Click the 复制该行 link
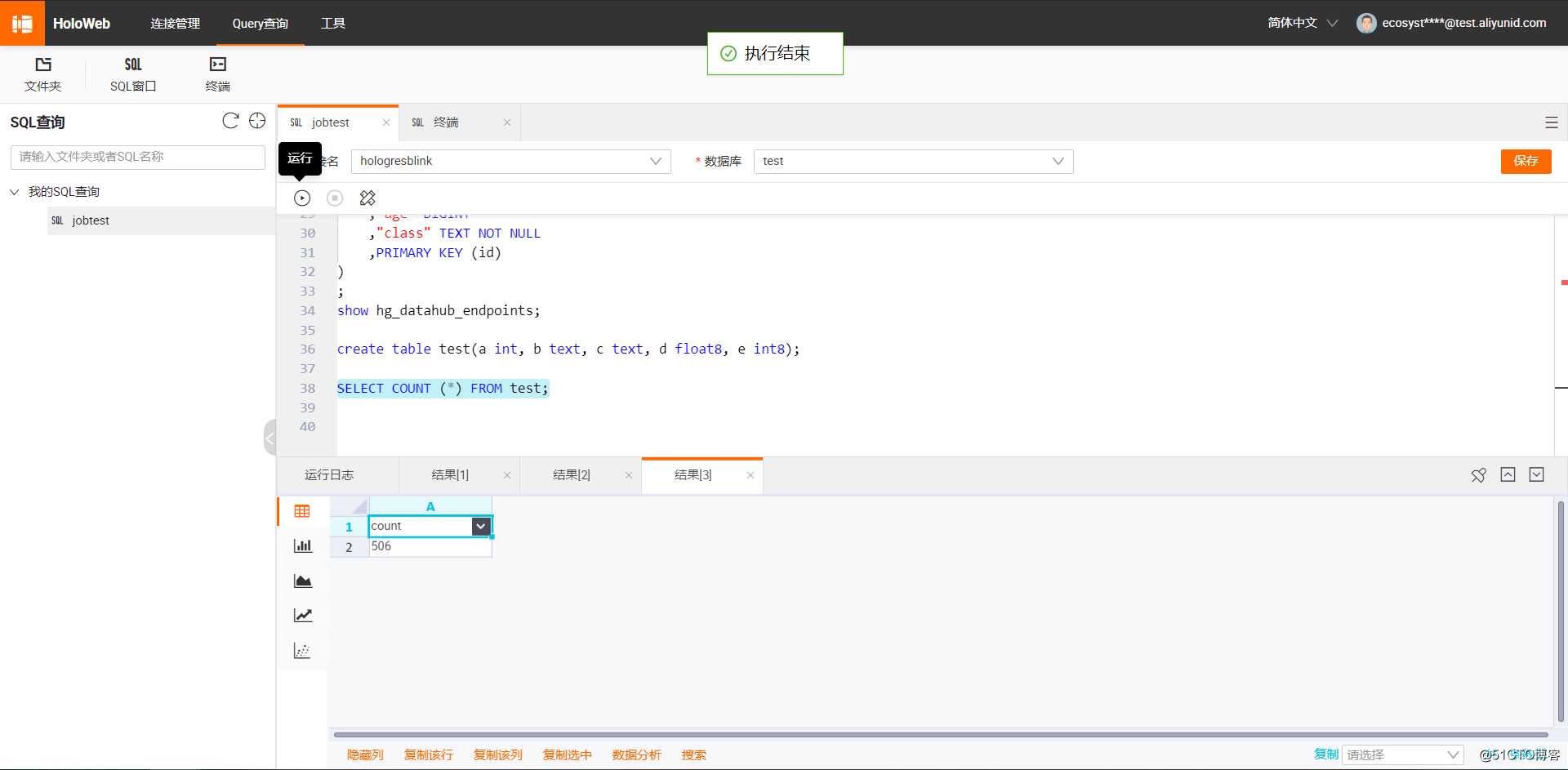 point(429,755)
